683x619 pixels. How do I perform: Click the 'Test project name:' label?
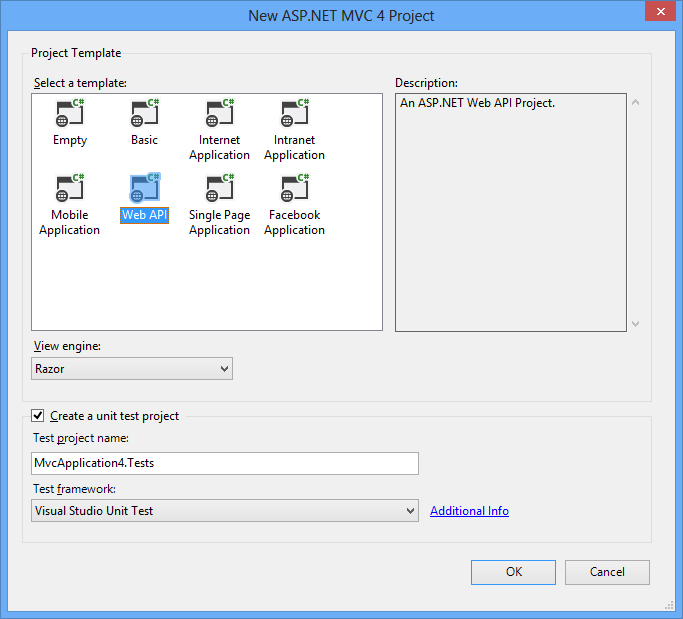point(81,438)
